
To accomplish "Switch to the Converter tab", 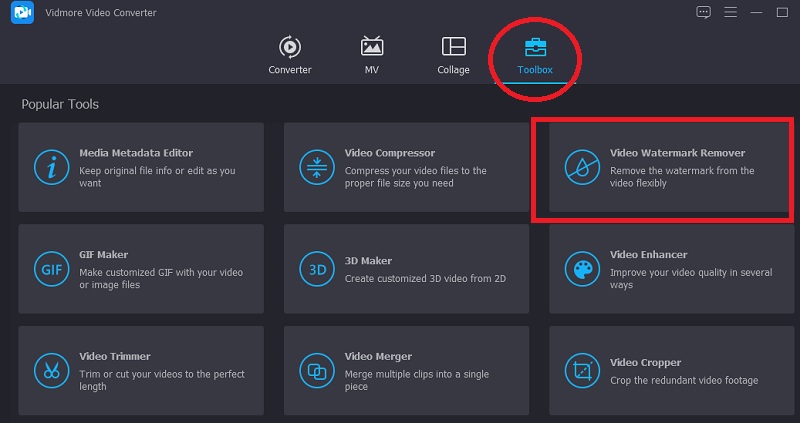I will [290, 55].
